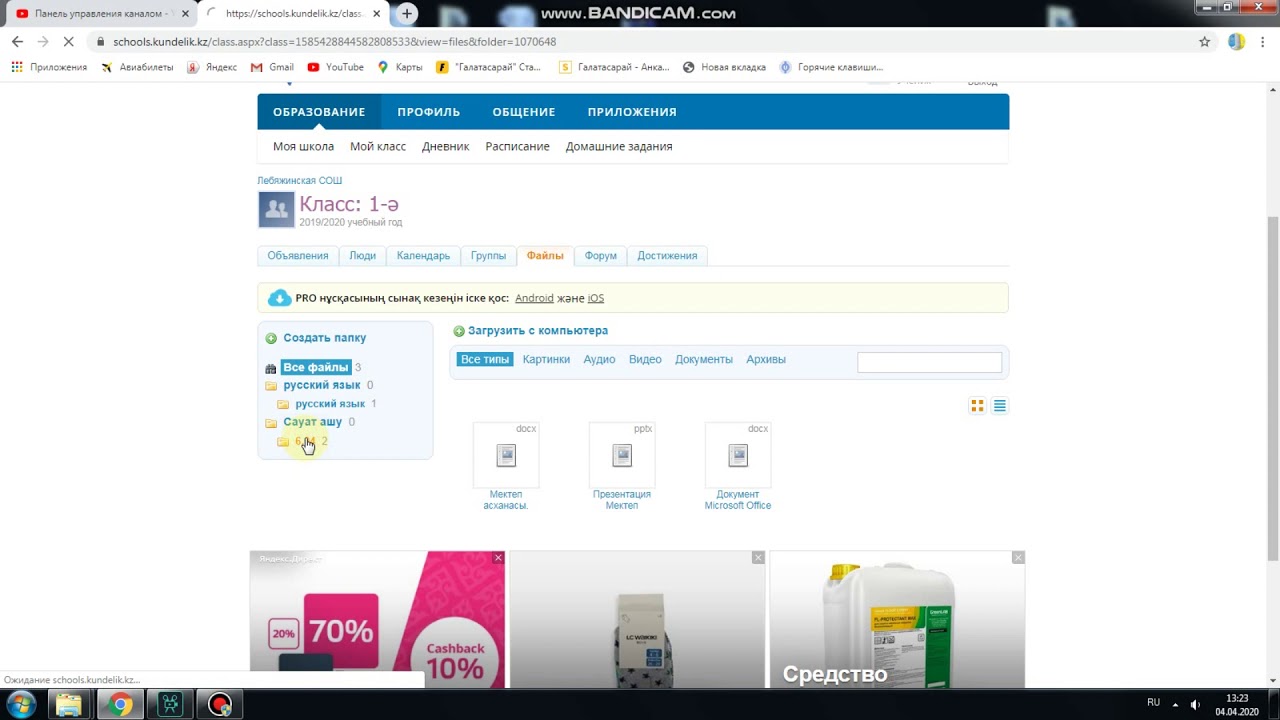Close the LC Waikiki socks ad
This screenshot has width=1280, height=720.
[x=758, y=557]
